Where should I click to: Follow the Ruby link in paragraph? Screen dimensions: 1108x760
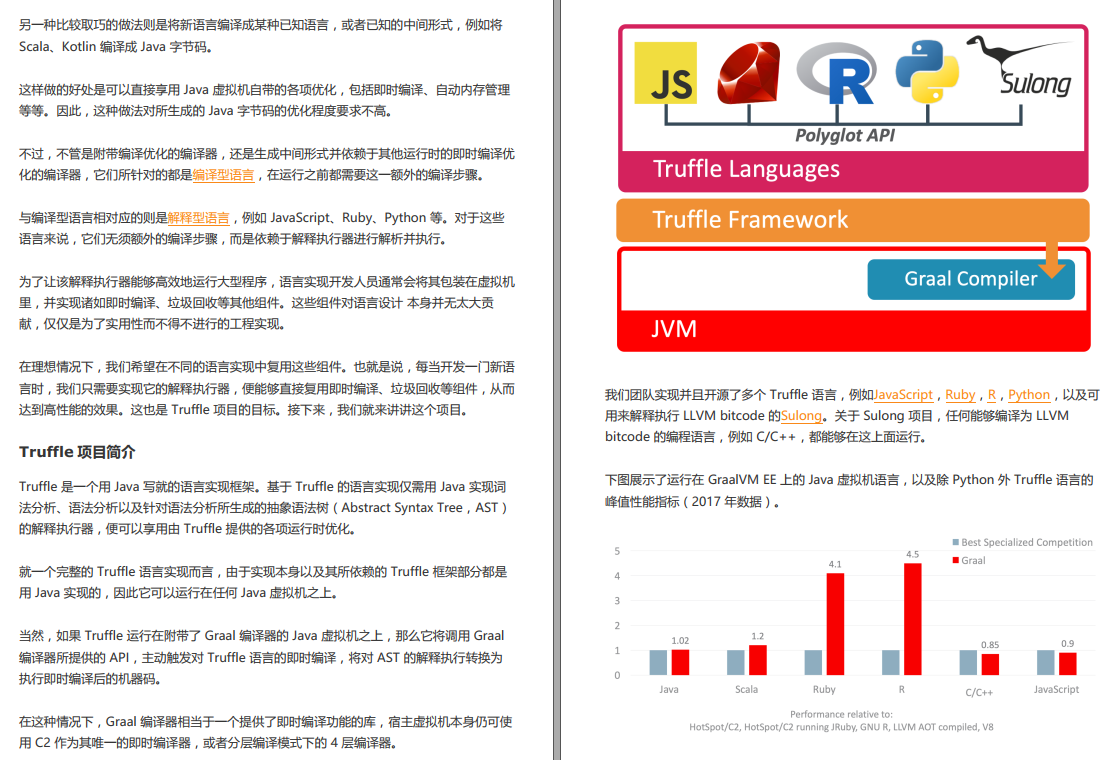960,395
